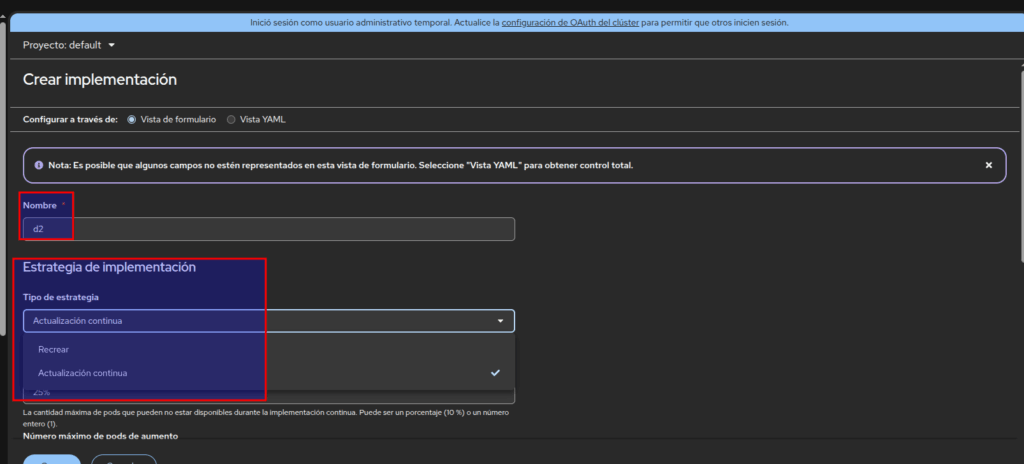Click the Nombre field label

point(40,204)
